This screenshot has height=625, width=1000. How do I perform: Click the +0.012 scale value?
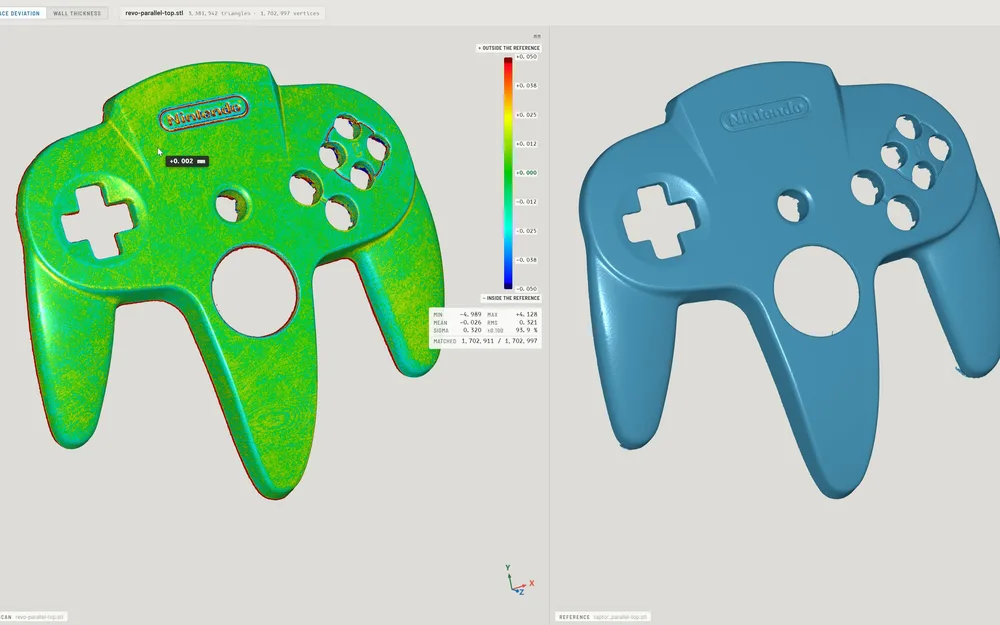click(x=526, y=143)
